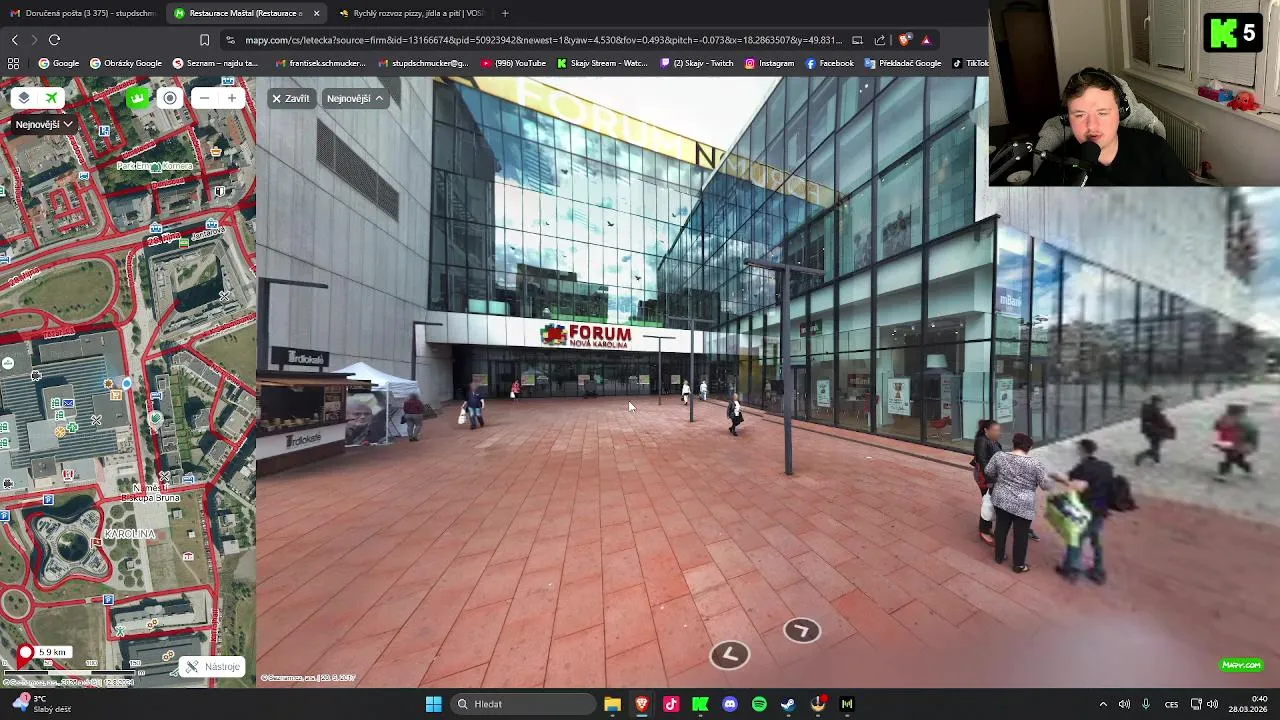
Task: Move forward using left panorama arrow
Action: (729, 654)
